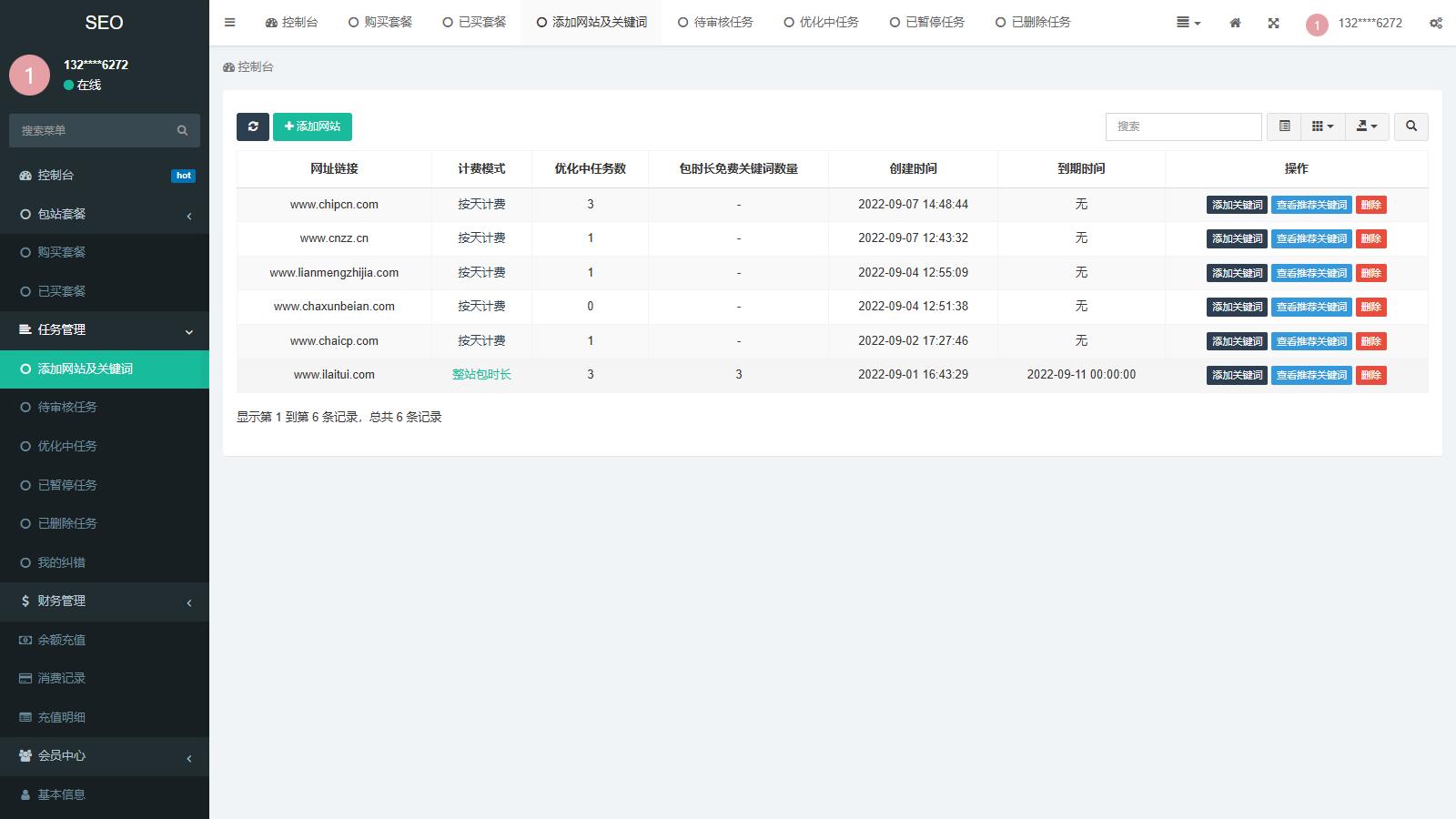Screen dimensions: 1456x819
Task: Click the user avatar in sidebar
Action: (29, 75)
